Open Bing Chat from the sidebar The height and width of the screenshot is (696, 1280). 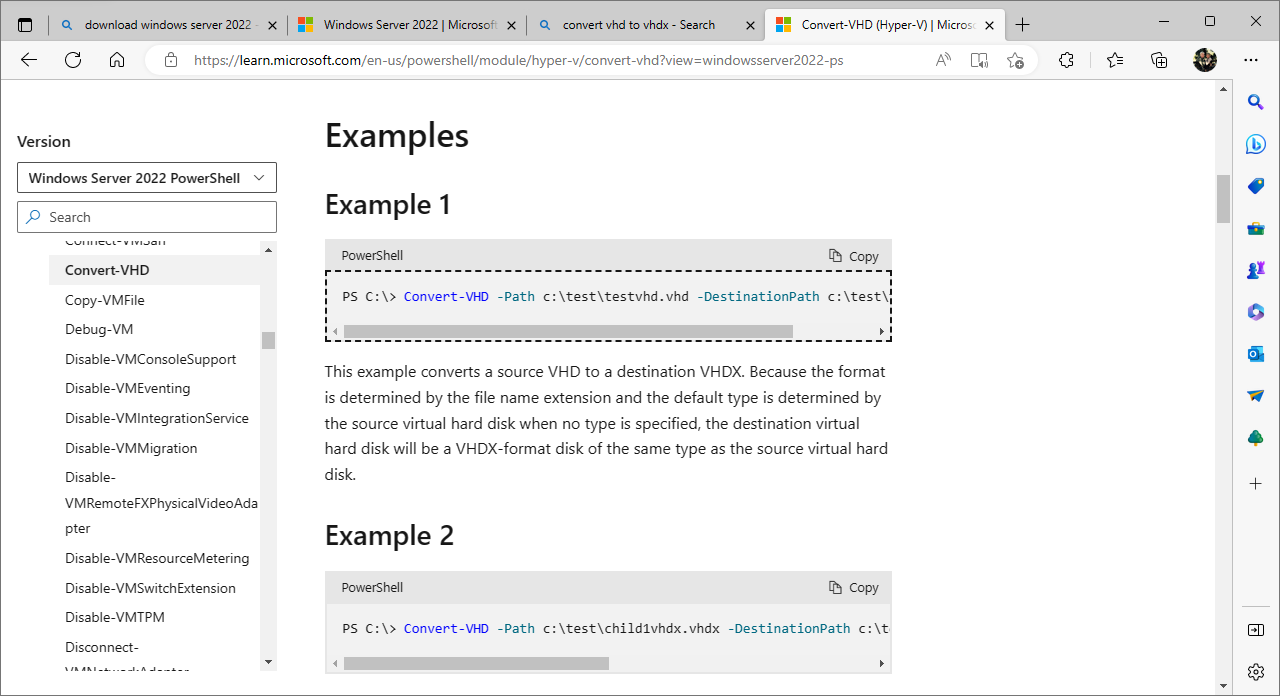1256,144
